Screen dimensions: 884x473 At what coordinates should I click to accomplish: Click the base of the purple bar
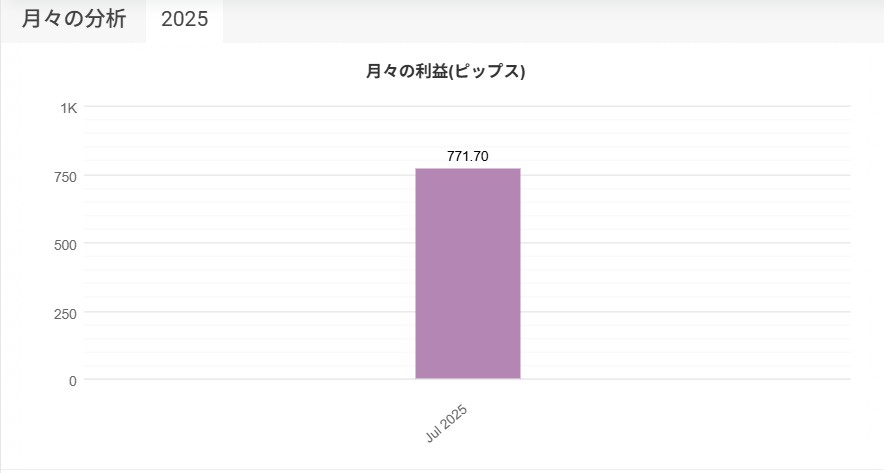(x=468, y=377)
